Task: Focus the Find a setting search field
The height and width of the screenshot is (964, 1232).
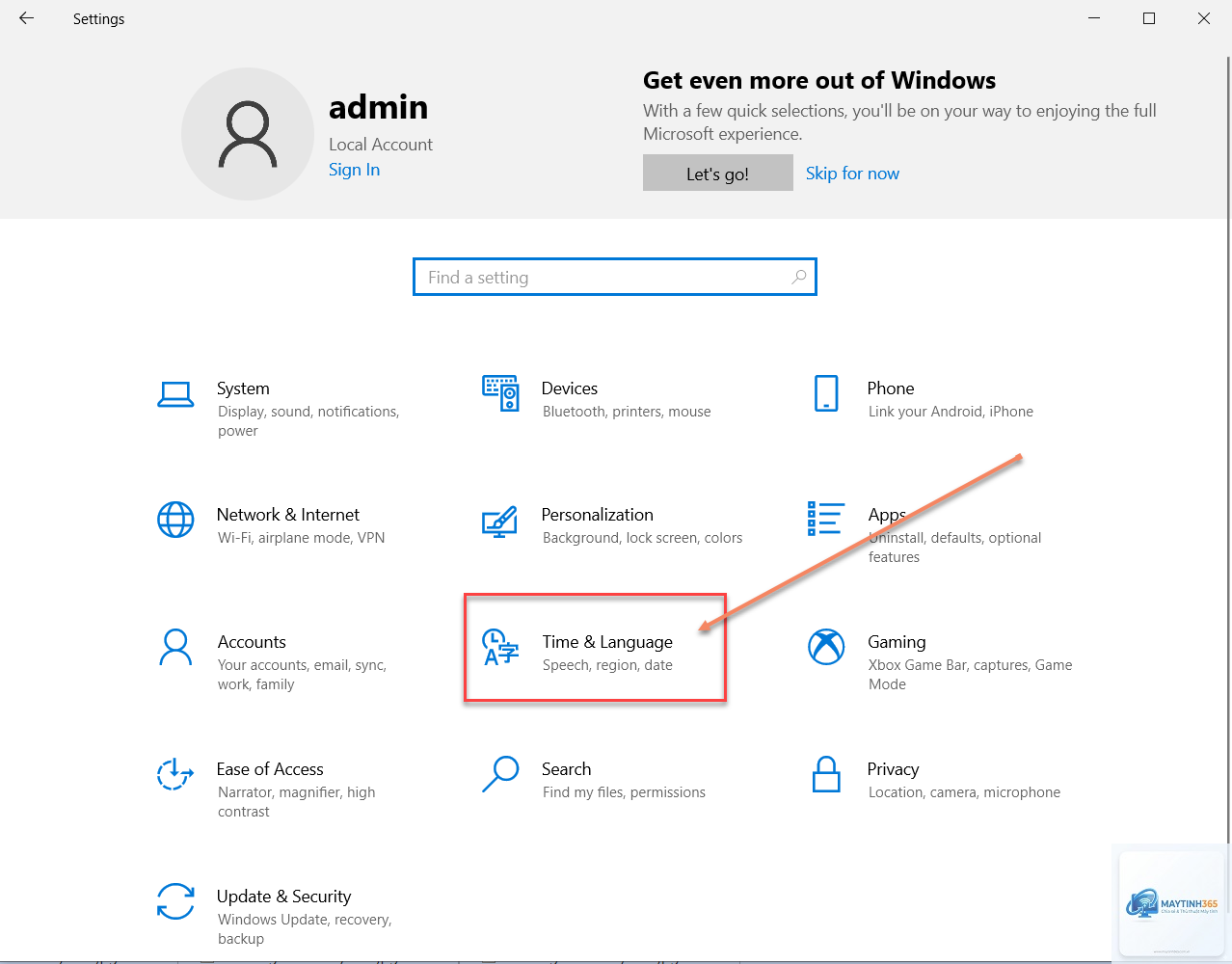Action: 615,277
